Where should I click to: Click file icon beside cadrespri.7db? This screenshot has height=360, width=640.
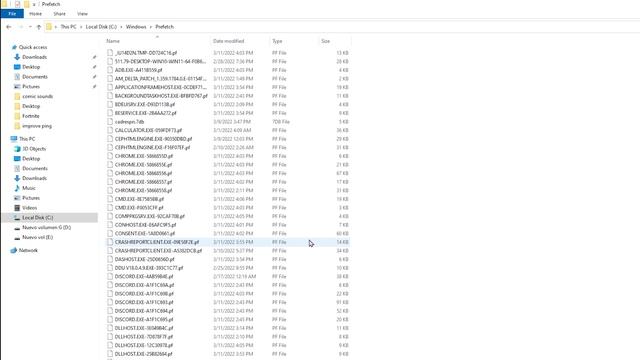click(x=110, y=122)
